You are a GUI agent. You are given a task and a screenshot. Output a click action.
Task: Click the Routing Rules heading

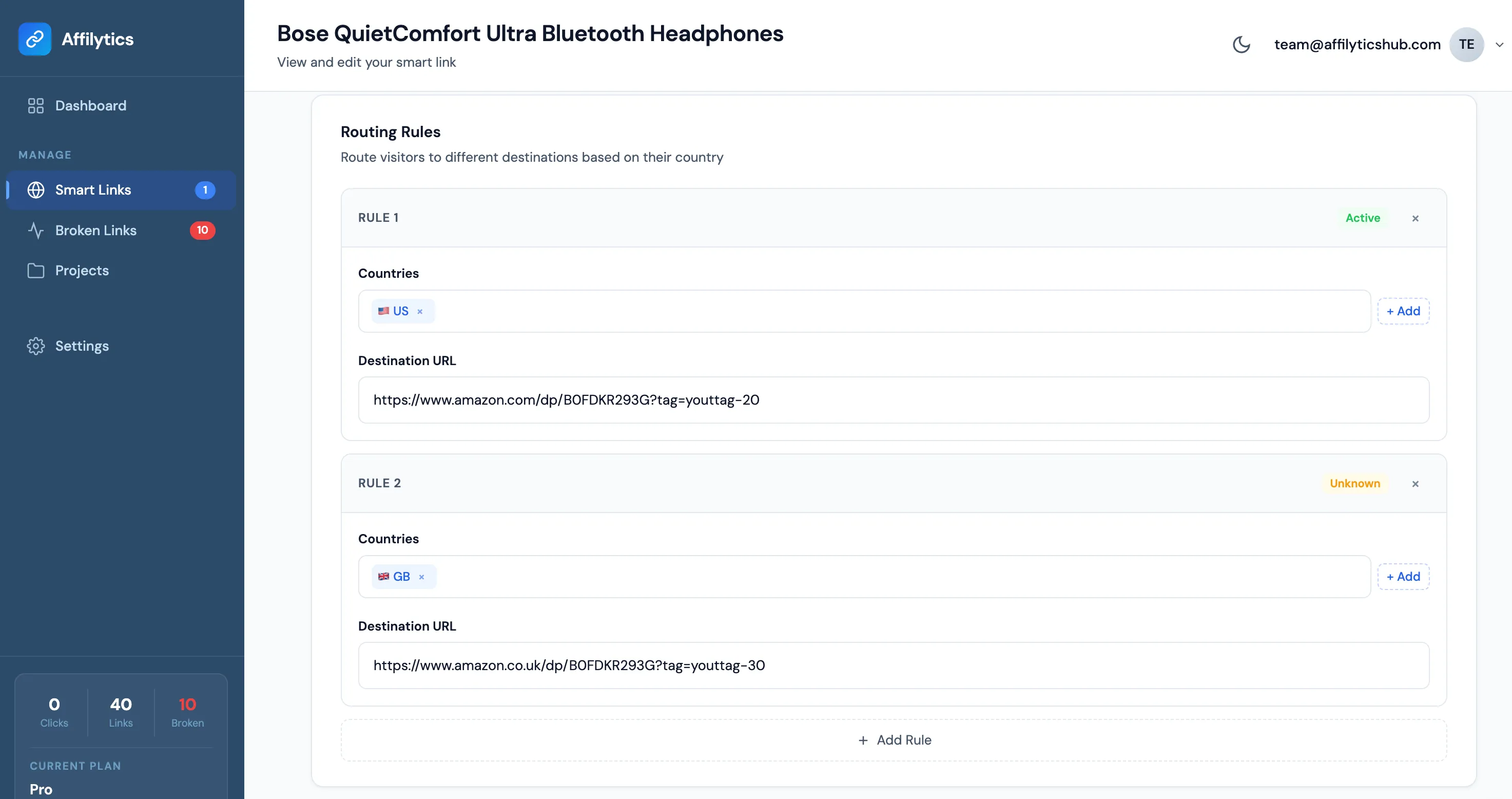pos(391,132)
